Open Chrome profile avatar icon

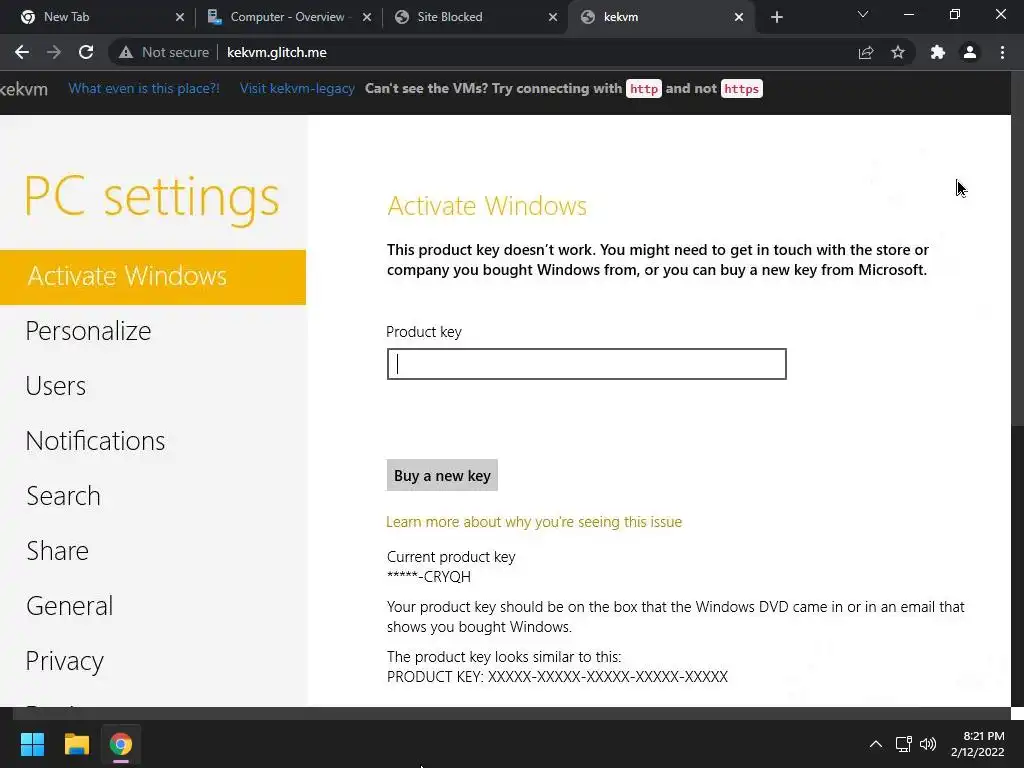pos(970,52)
